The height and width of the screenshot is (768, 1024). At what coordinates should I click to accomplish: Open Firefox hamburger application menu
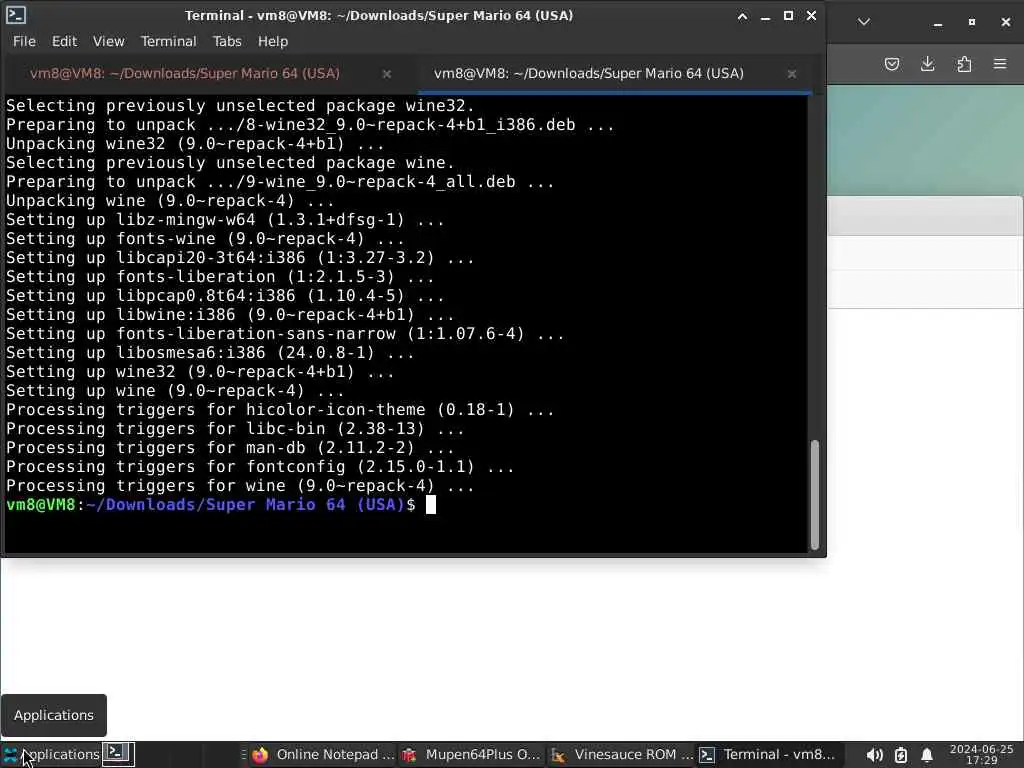[x=1000, y=64]
